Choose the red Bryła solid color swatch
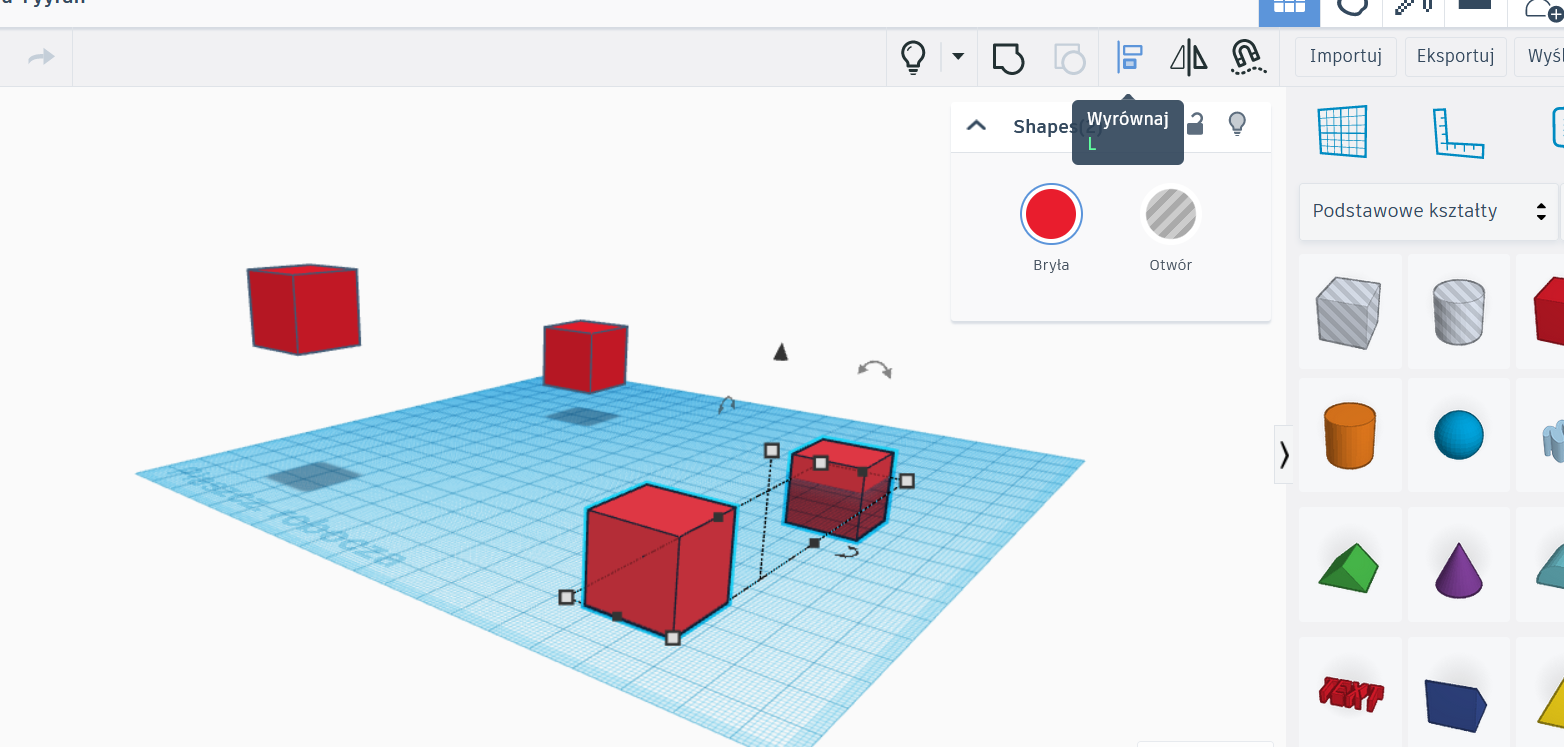Image resolution: width=1564 pixels, height=747 pixels. [1051, 214]
